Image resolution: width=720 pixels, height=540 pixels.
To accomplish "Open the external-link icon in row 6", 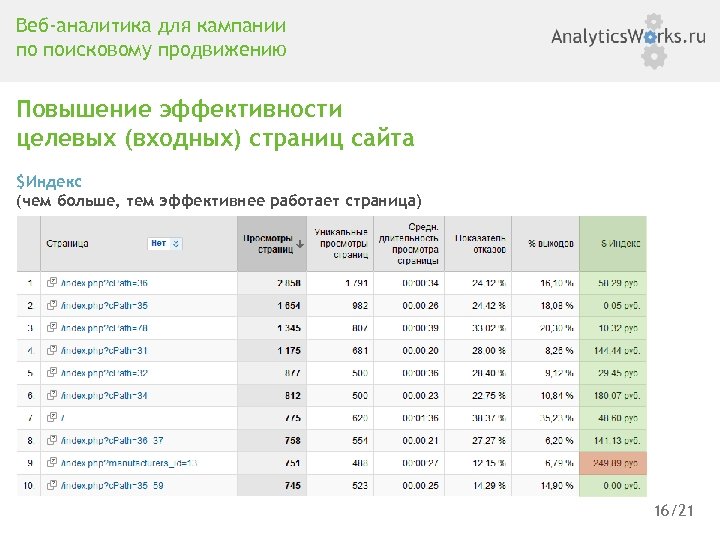I will click(52, 396).
